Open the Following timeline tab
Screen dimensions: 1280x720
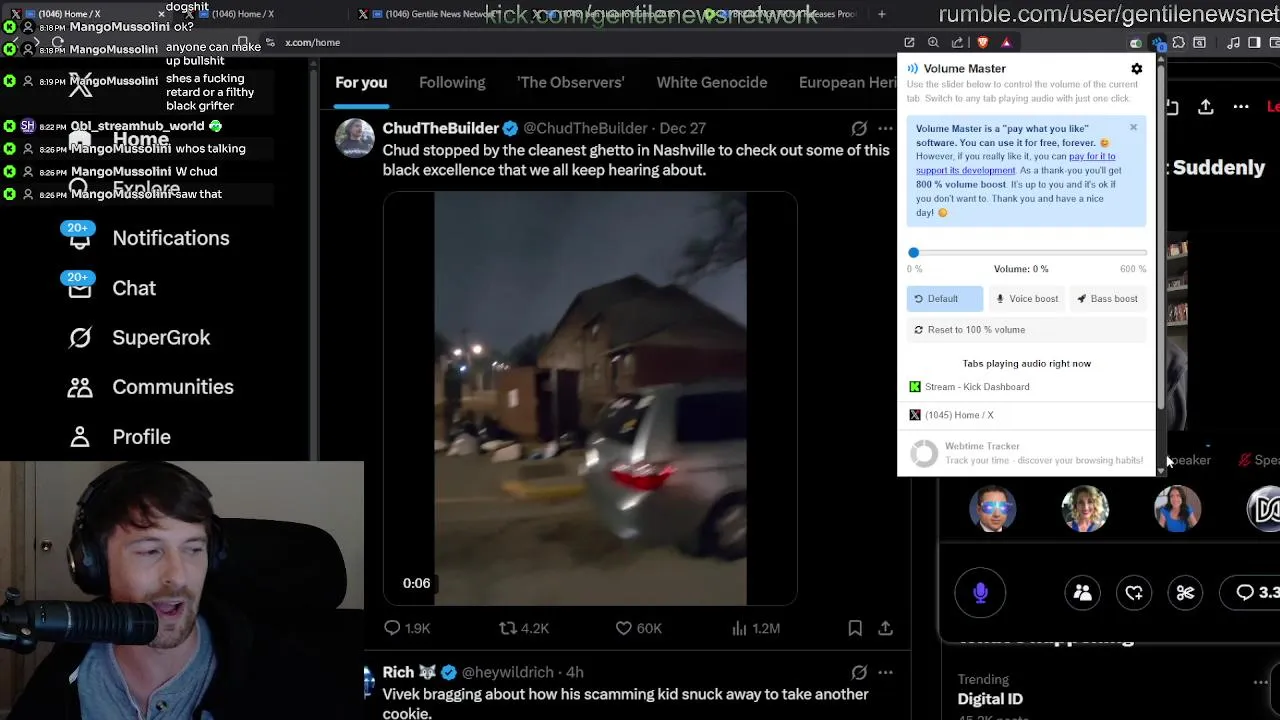(x=452, y=82)
